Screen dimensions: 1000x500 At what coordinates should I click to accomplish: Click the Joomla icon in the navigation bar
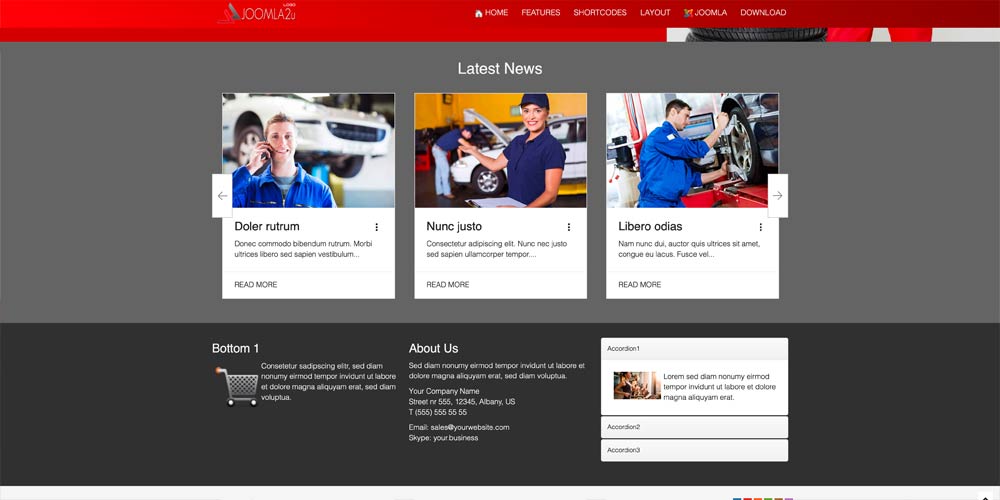(x=688, y=13)
